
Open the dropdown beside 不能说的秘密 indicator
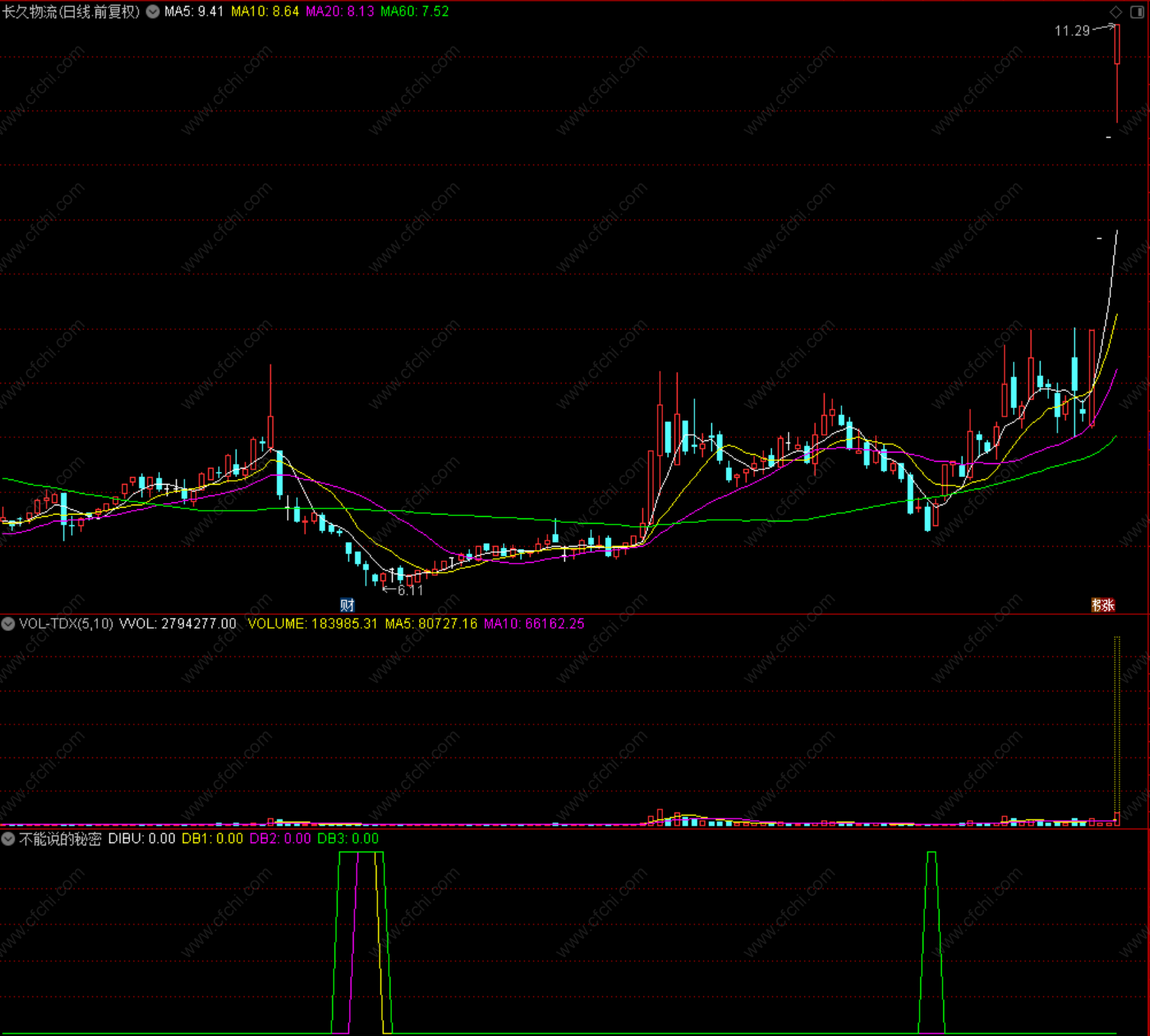pyautogui.click(x=8, y=838)
